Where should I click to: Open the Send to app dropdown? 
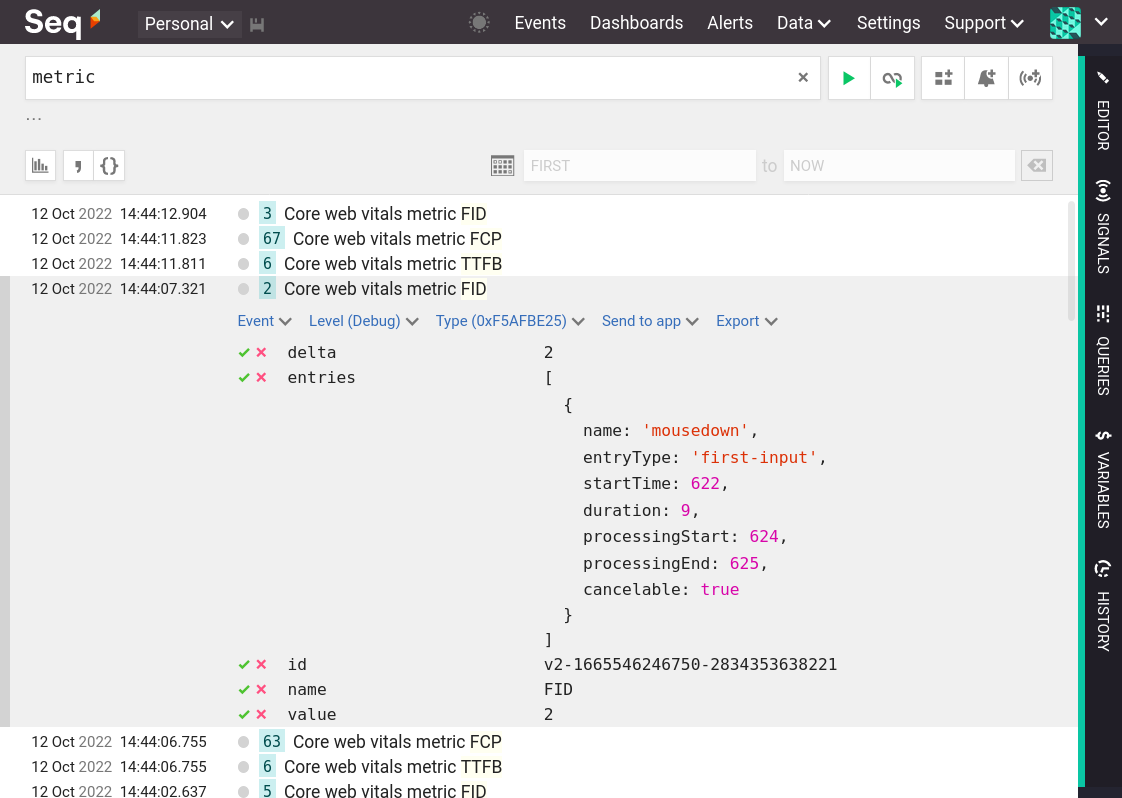point(650,321)
